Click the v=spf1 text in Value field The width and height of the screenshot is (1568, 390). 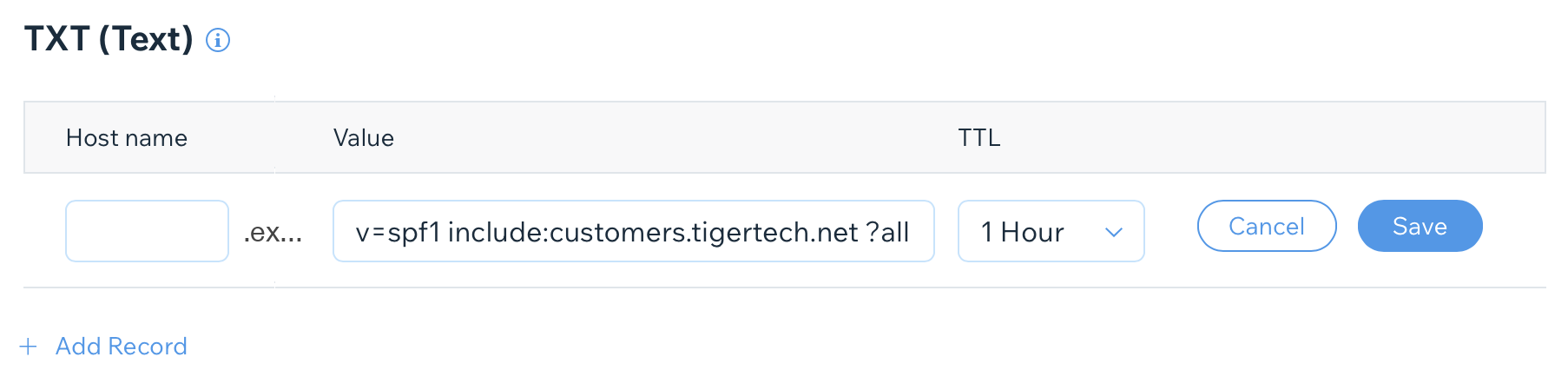click(398, 232)
